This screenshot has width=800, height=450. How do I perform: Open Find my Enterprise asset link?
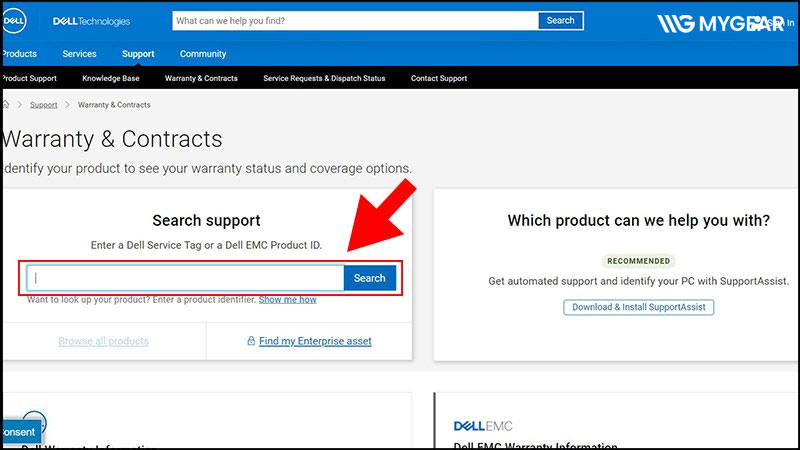point(315,341)
